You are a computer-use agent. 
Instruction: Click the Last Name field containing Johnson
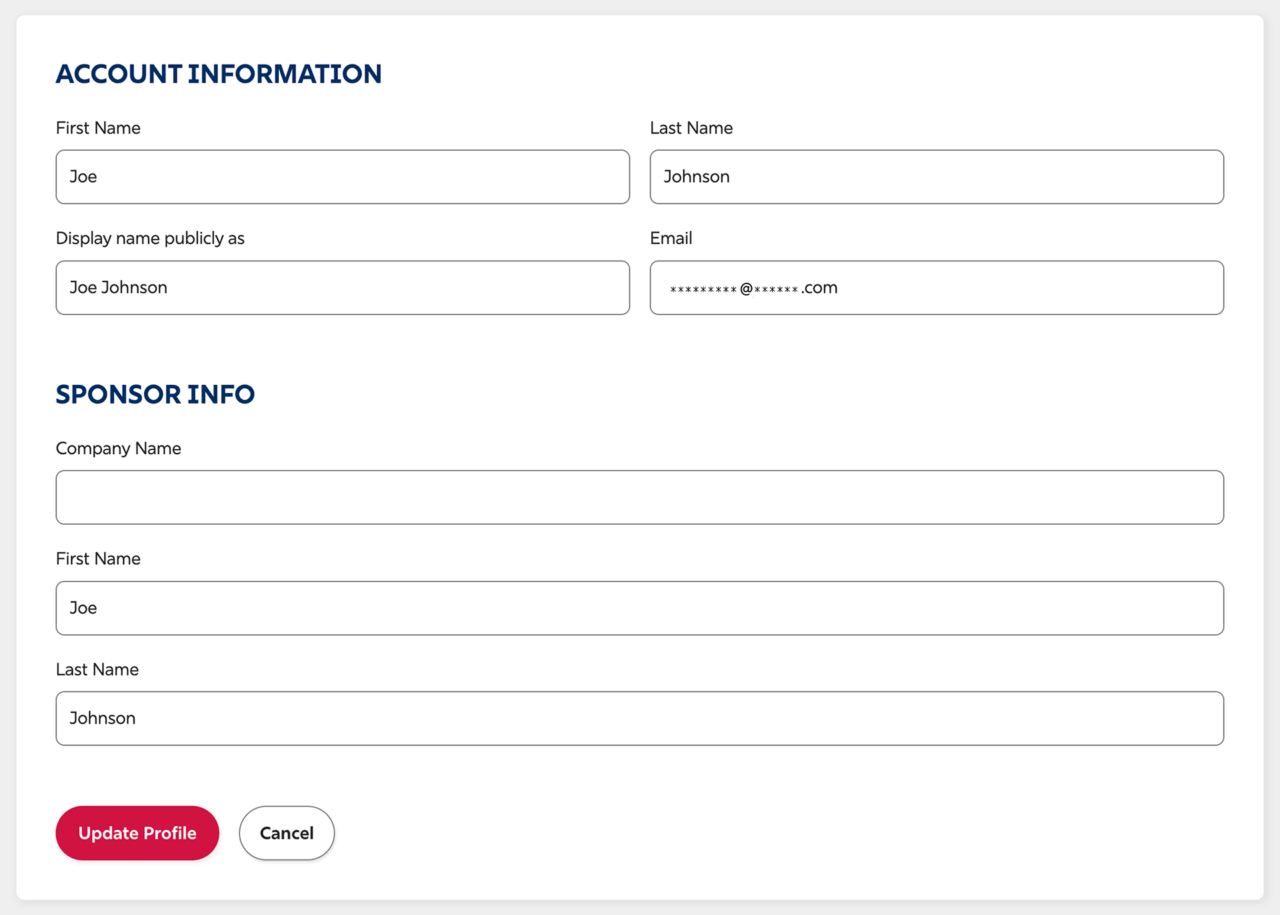click(x=936, y=176)
